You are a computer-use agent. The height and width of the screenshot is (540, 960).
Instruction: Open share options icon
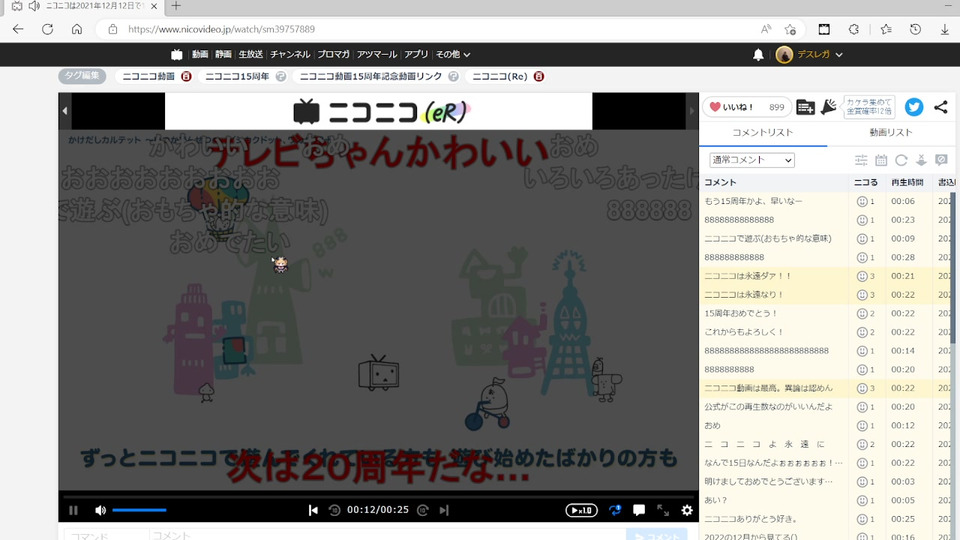[x=941, y=107]
